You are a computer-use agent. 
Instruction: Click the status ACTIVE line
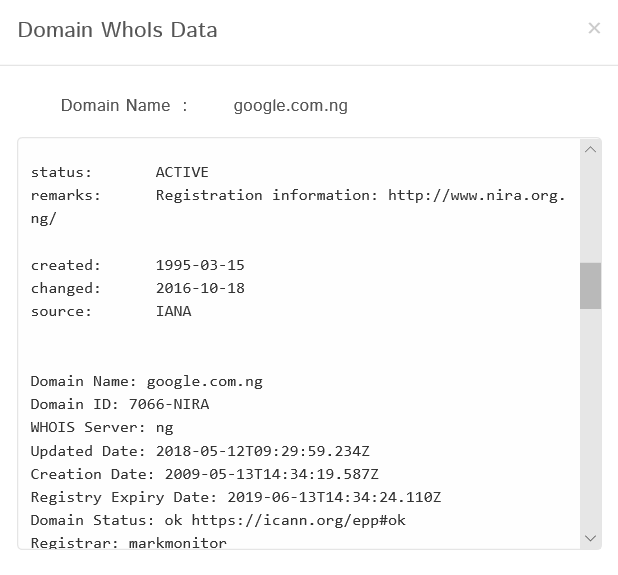click(x=120, y=172)
